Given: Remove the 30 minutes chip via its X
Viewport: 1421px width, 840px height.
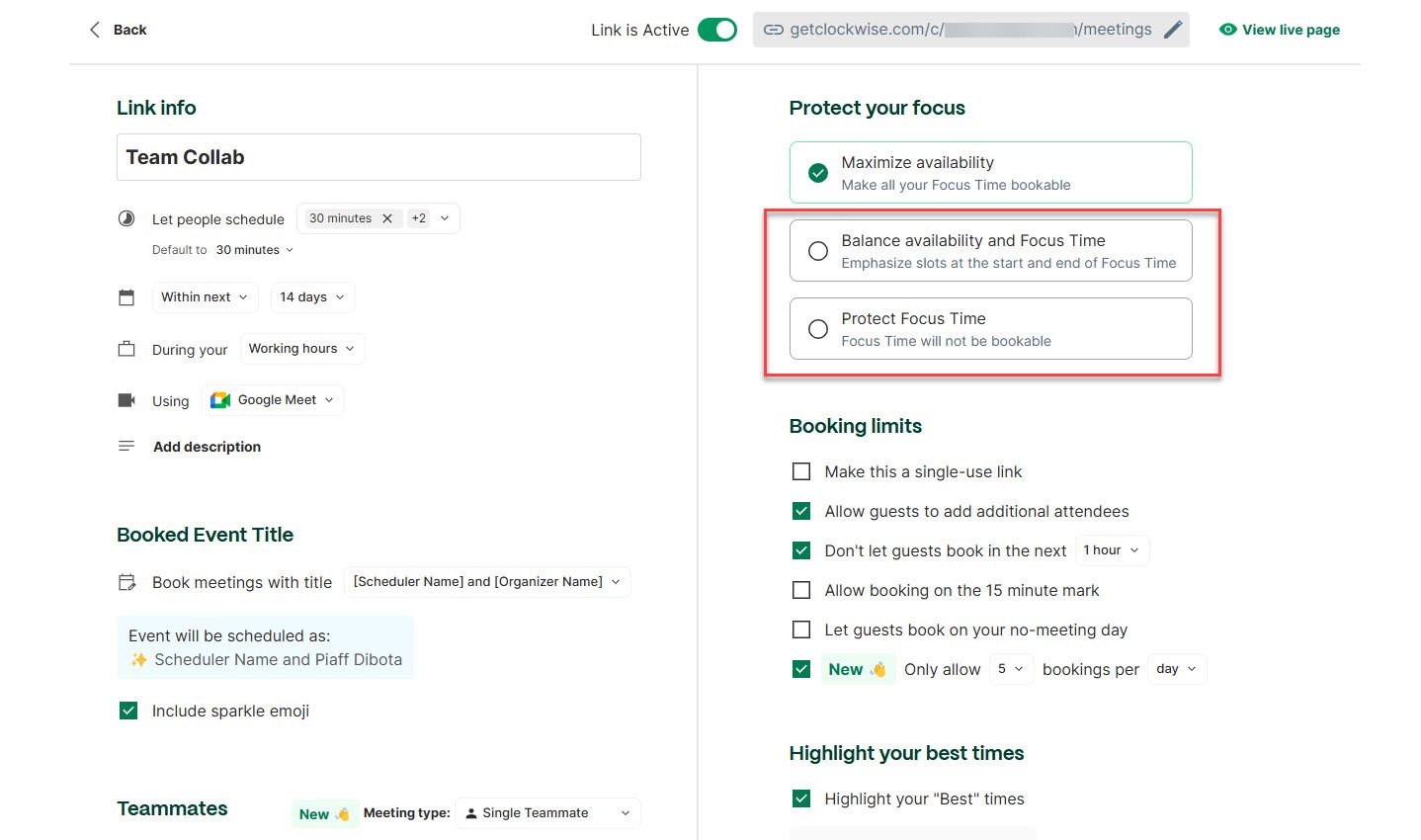Looking at the screenshot, I should (387, 217).
